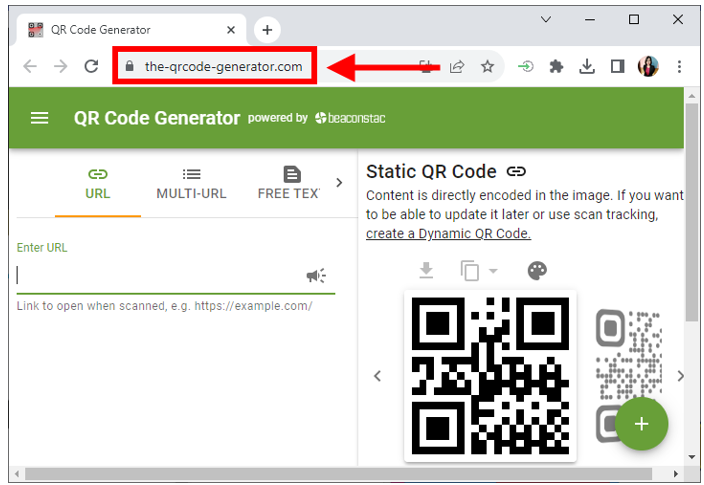Screen dimensions: 704x485
Task: Toggle the browser side panel icon
Action: click(x=618, y=67)
